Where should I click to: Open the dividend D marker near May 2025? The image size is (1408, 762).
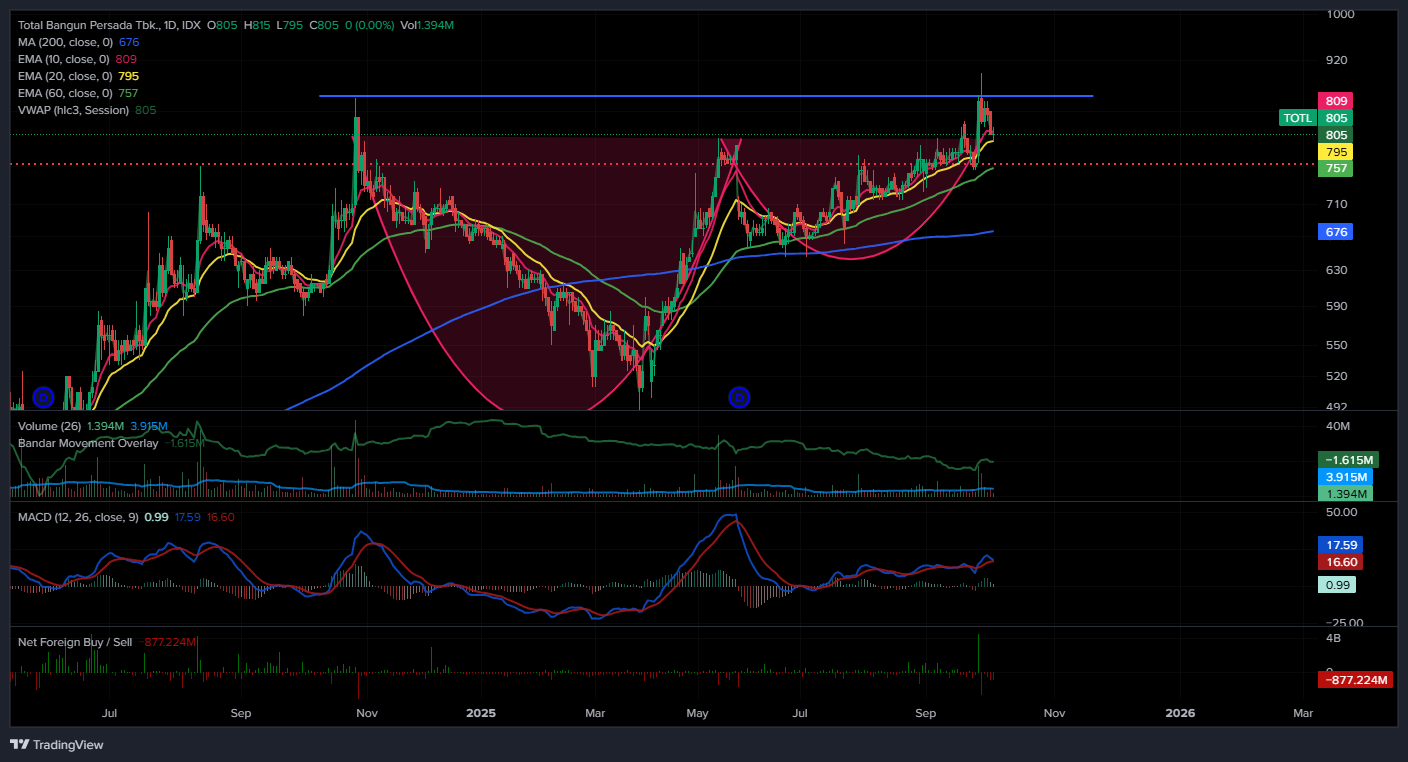click(x=739, y=398)
